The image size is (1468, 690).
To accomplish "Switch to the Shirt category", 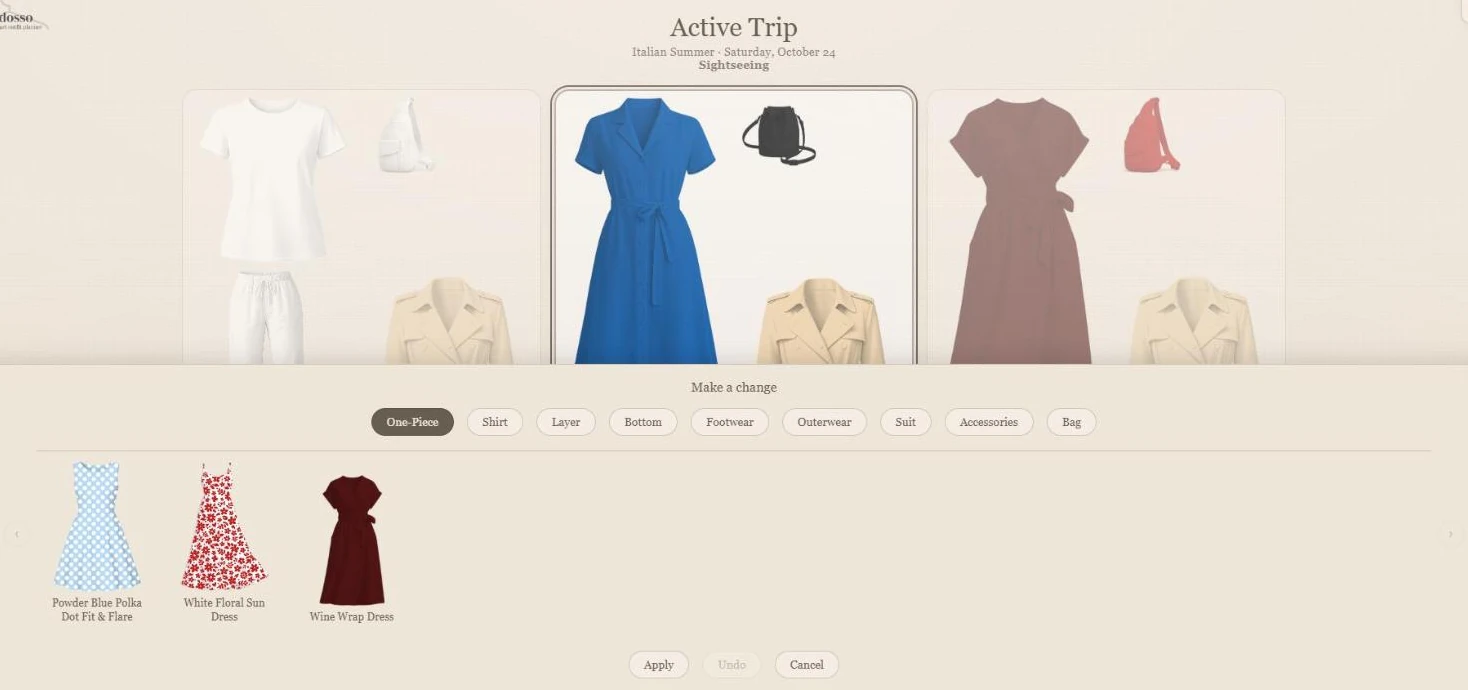I will tap(495, 422).
